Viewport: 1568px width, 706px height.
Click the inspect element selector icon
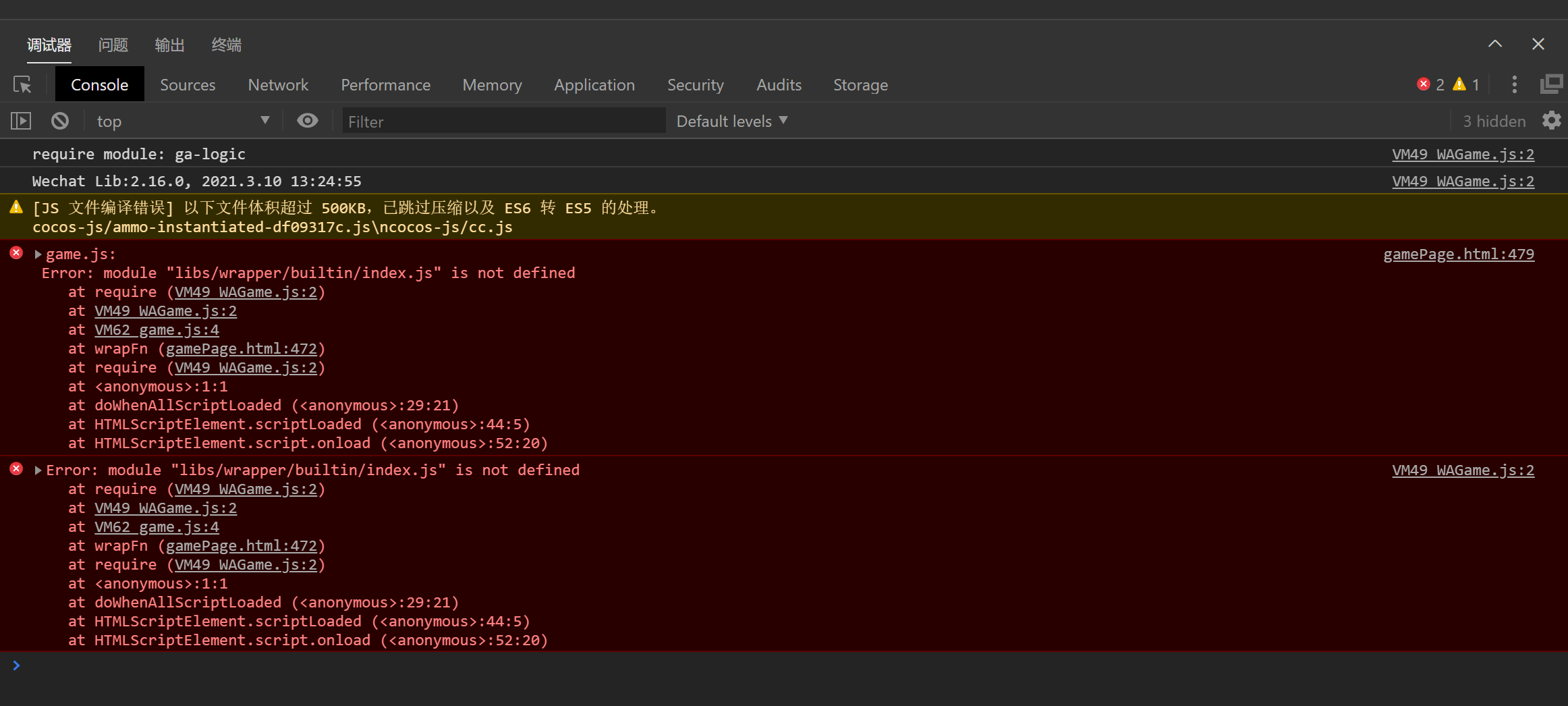22,85
